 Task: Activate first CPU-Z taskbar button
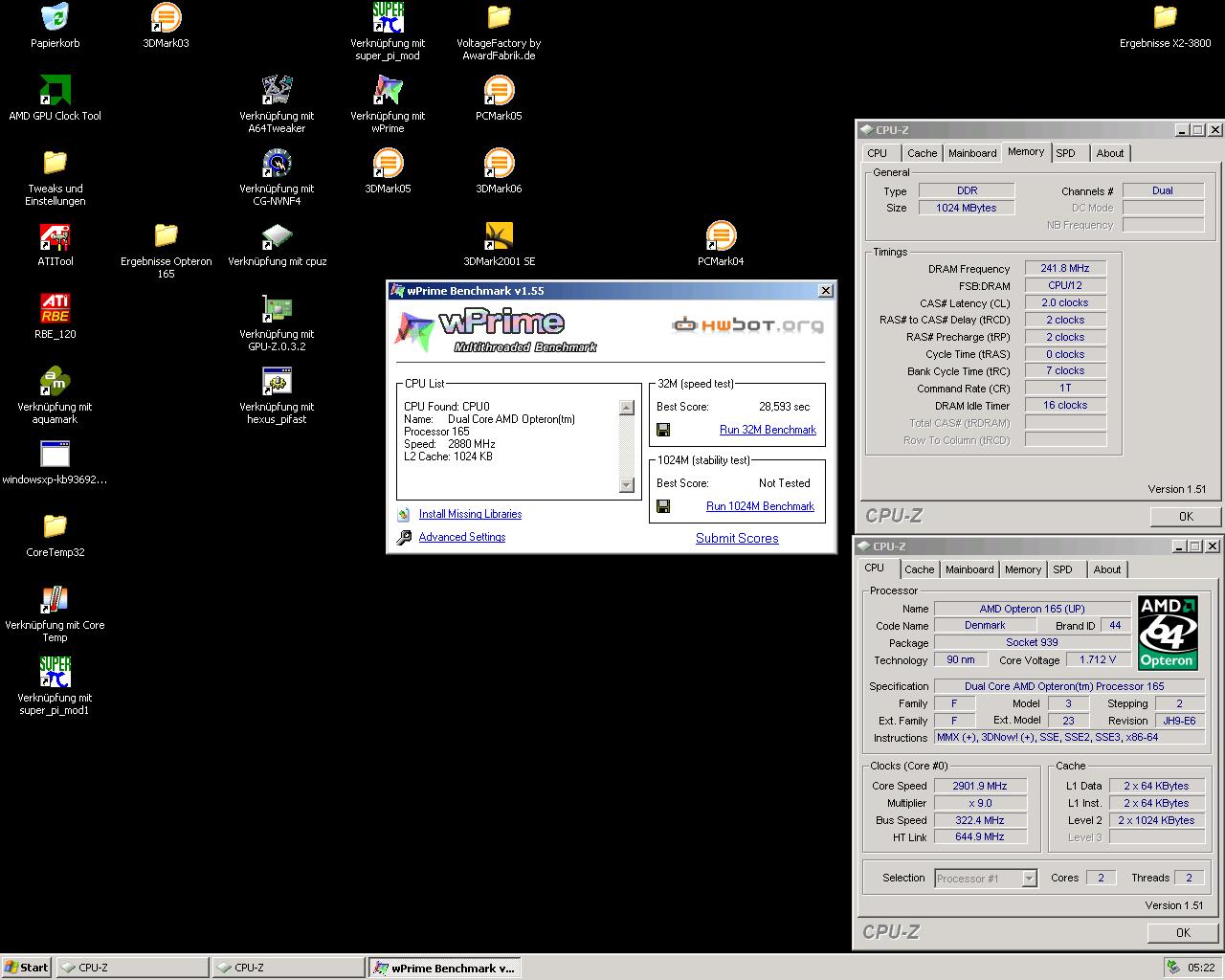pyautogui.click(x=132, y=968)
